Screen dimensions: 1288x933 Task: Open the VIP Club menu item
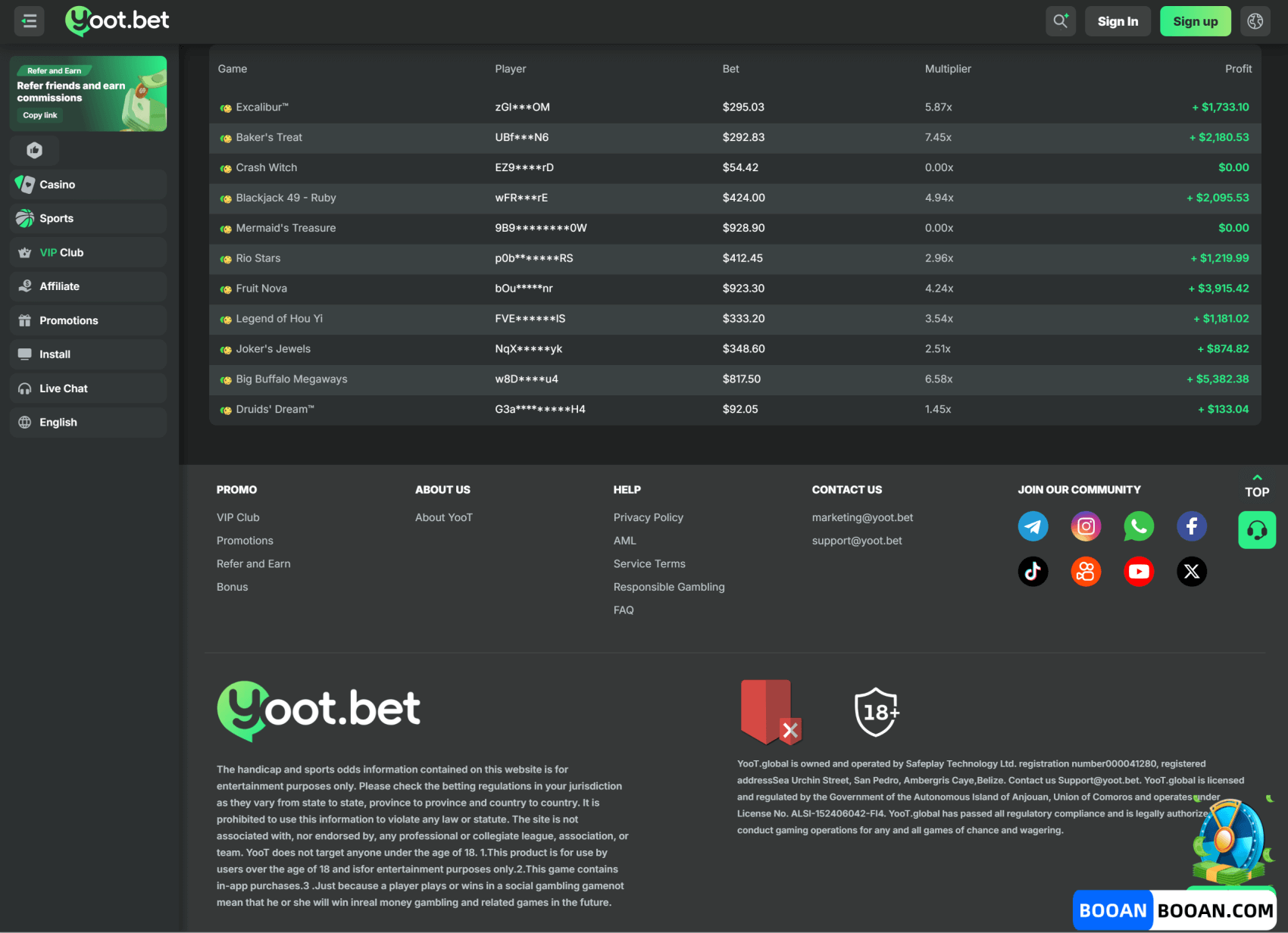(x=88, y=252)
